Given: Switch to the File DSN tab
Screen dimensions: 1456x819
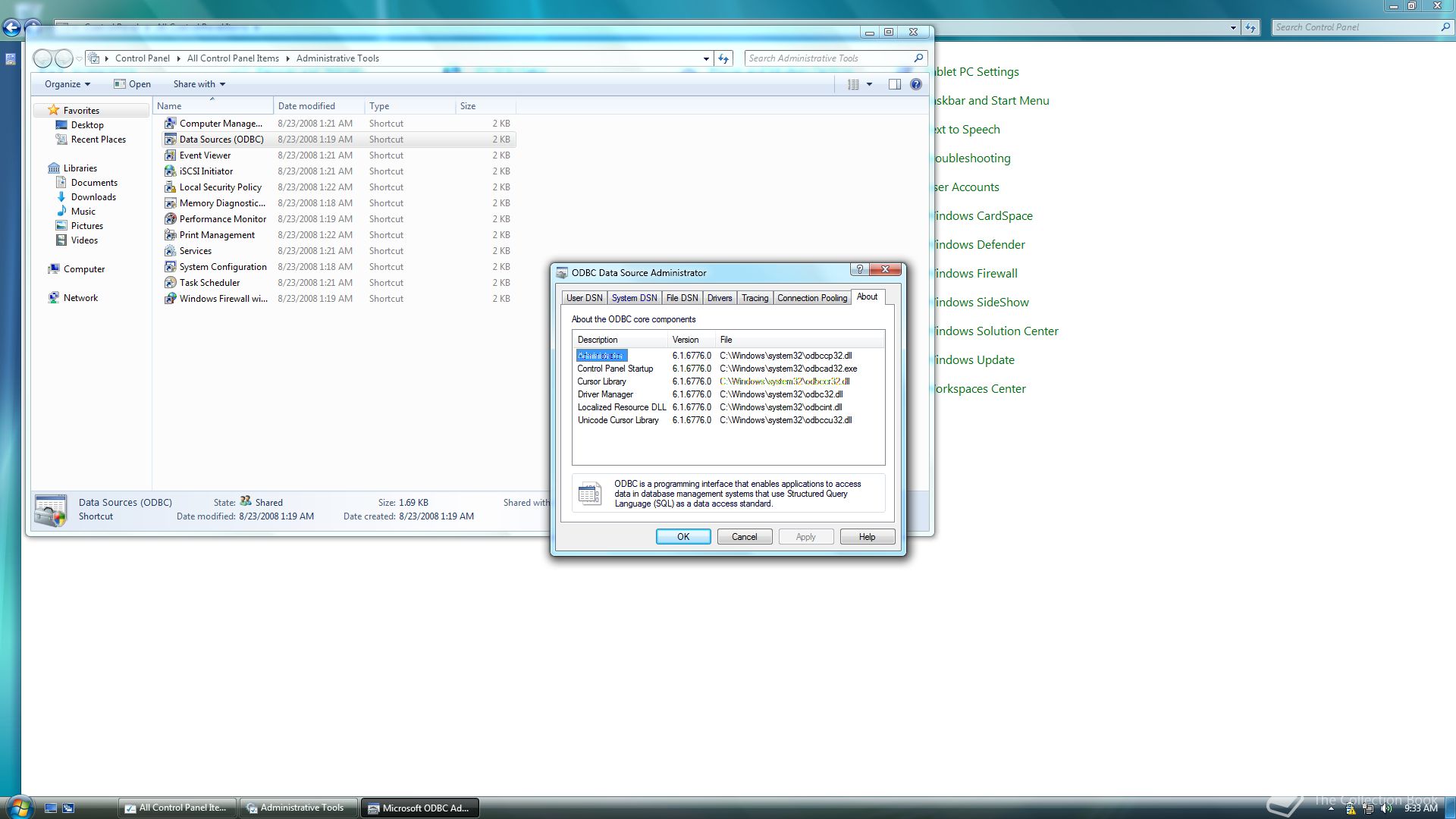Looking at the screenshot, I should tap(682, 298).
